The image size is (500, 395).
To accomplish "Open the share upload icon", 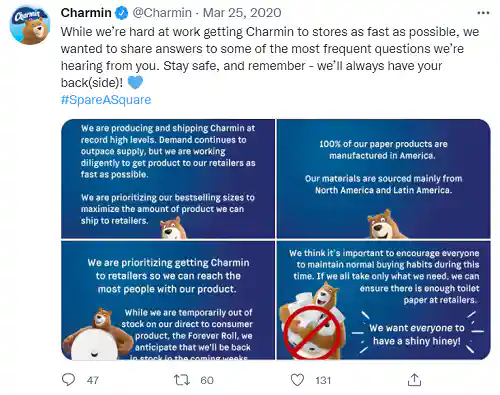I will [x=414, y=380].
